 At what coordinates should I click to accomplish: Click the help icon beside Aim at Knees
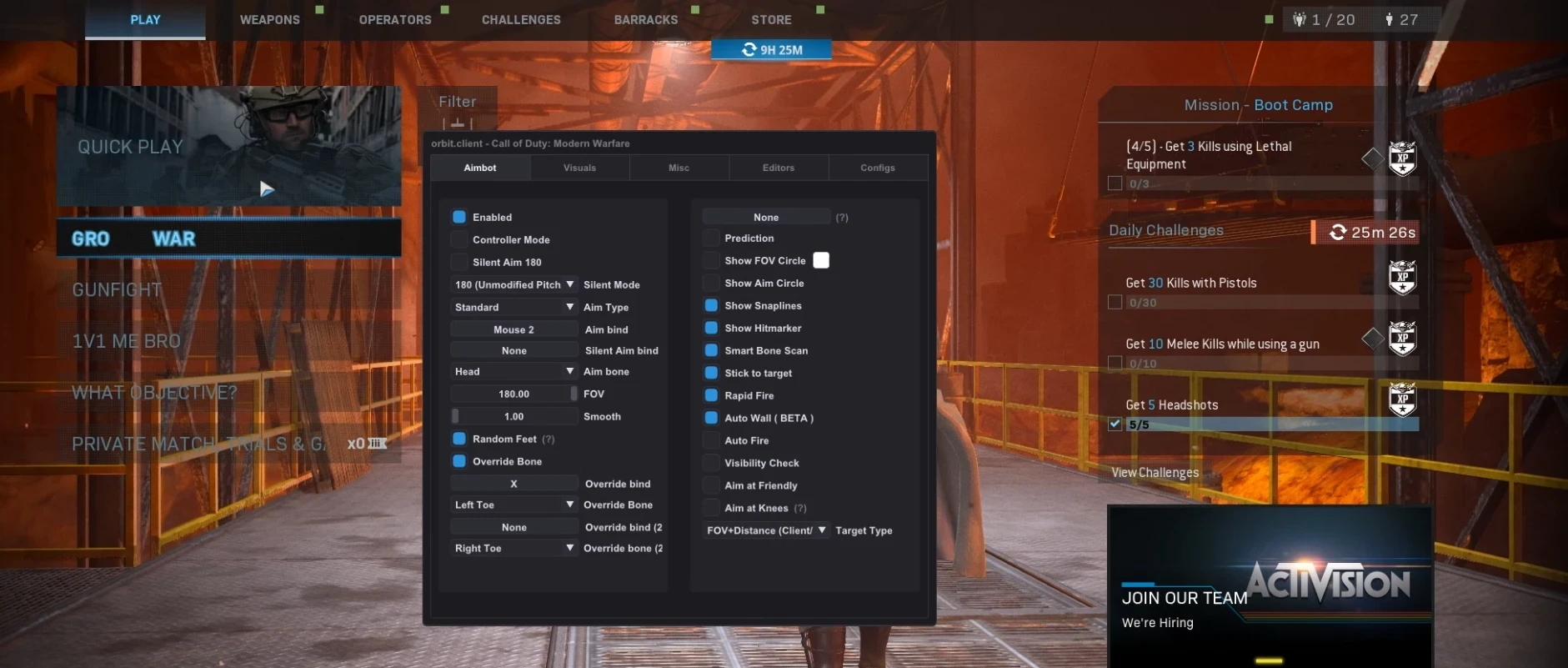pyautogui.click(x=800, y=509)
